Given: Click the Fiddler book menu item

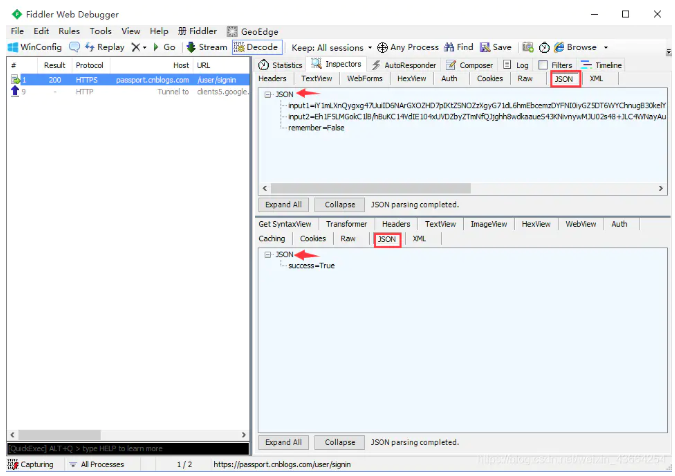Looking at the screenshot, I should 197,31.
